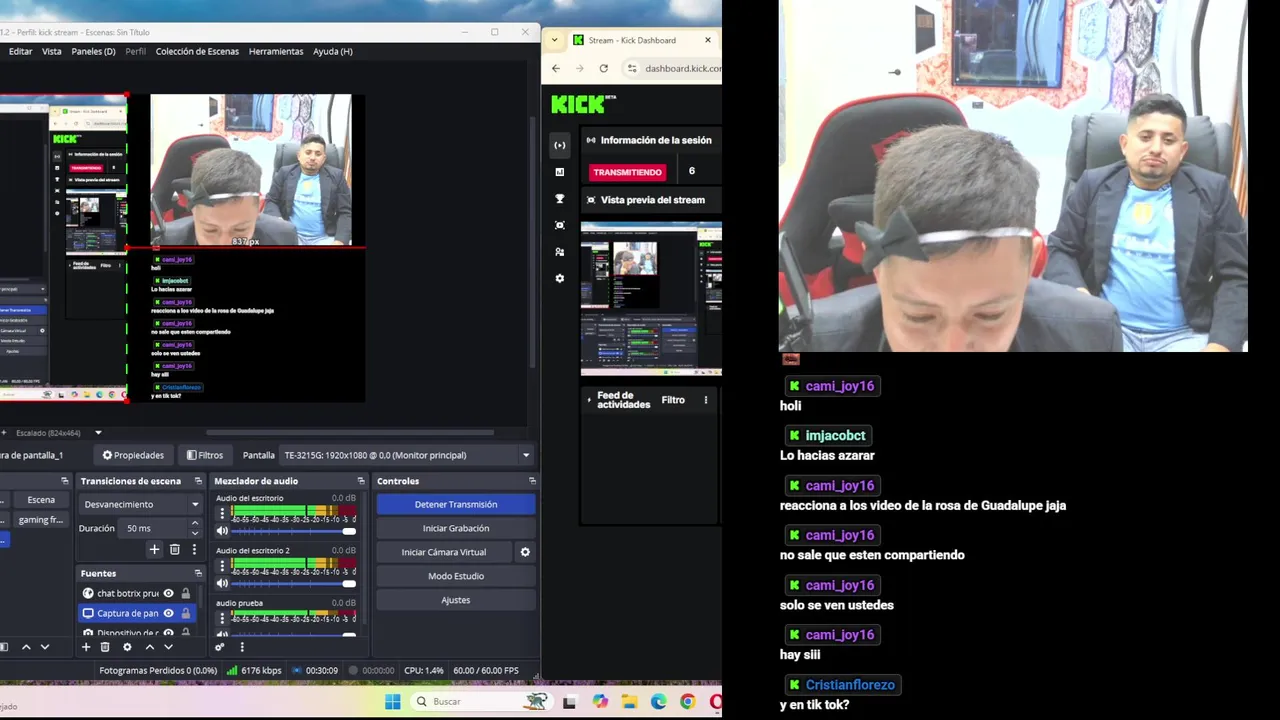Reload the Kick Dashboard page
The height and width of the screenshot is (720, 1280).
pos(603,68)
